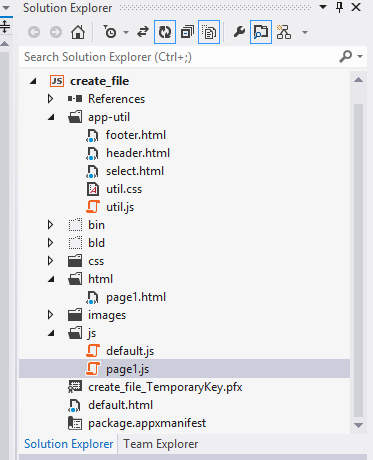Toggle the Show All Files button
This screenshot has width=373, height=460.
tap(209, 32)
